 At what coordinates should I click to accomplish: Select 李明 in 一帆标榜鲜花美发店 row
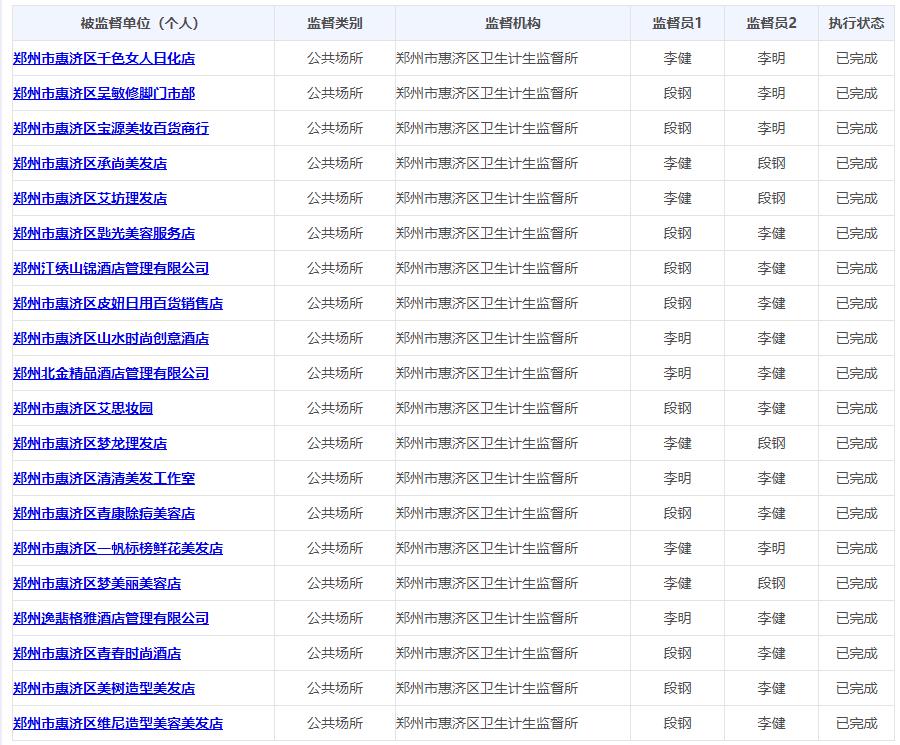(771, 548)
